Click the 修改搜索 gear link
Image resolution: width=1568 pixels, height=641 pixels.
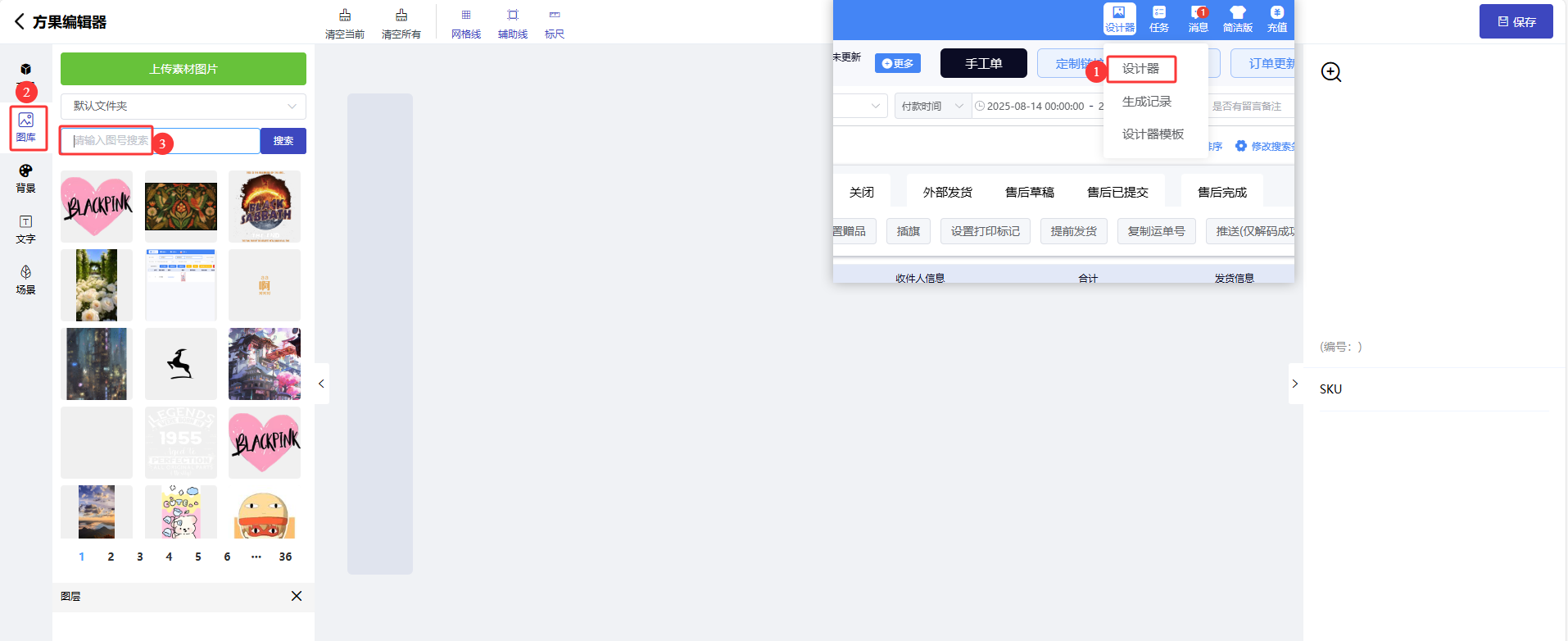[1265, 146]
